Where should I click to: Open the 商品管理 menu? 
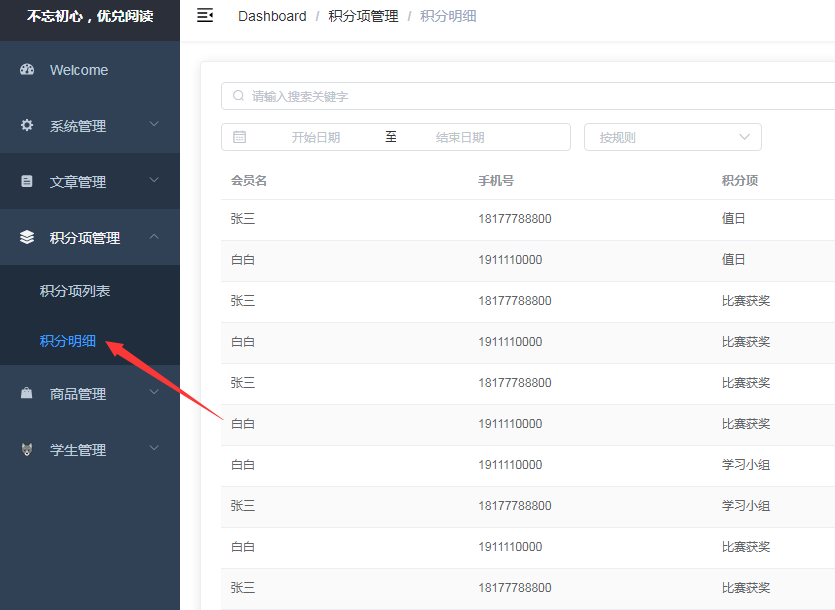point(90,394)
